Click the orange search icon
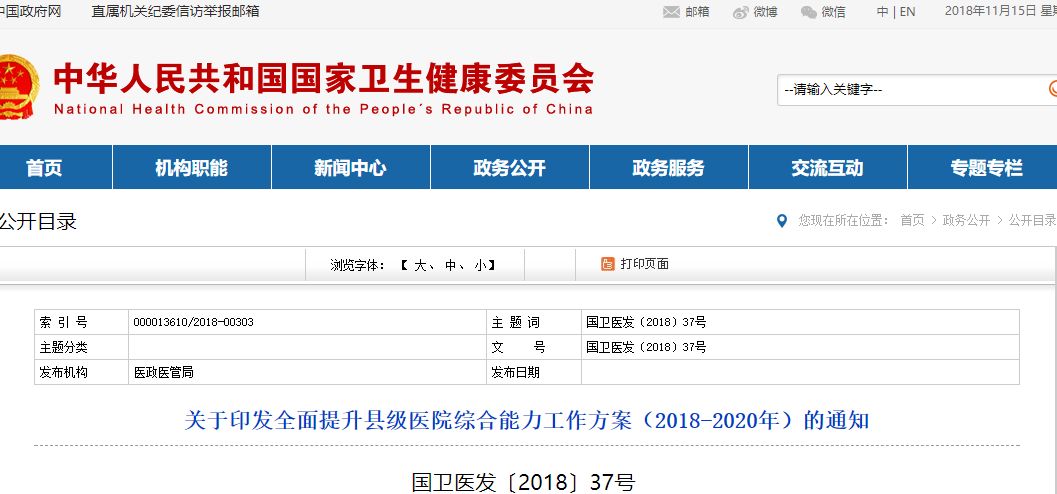The image size is (1057, 494). 1053,89
